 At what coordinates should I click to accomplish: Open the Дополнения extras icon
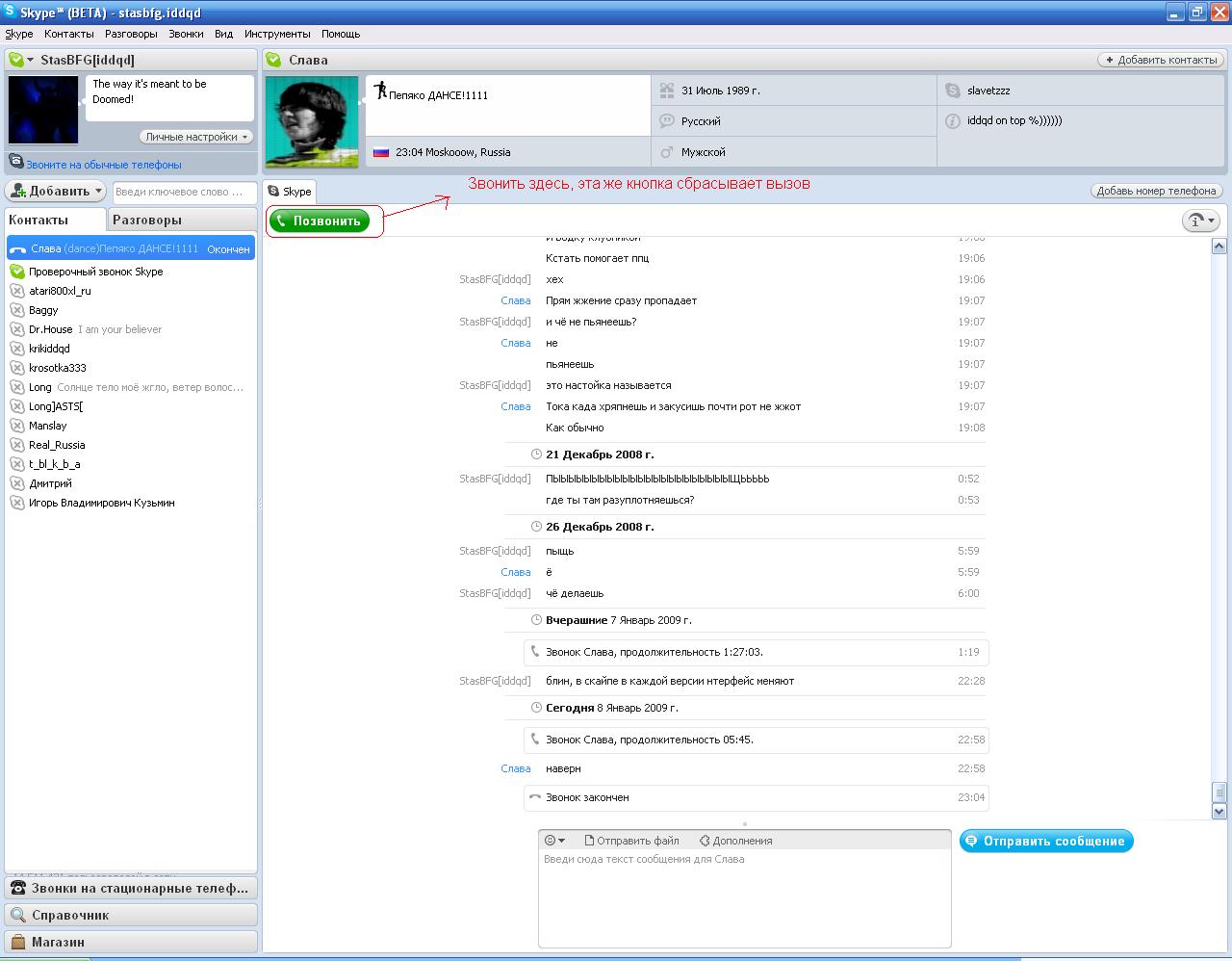[705, 841]
